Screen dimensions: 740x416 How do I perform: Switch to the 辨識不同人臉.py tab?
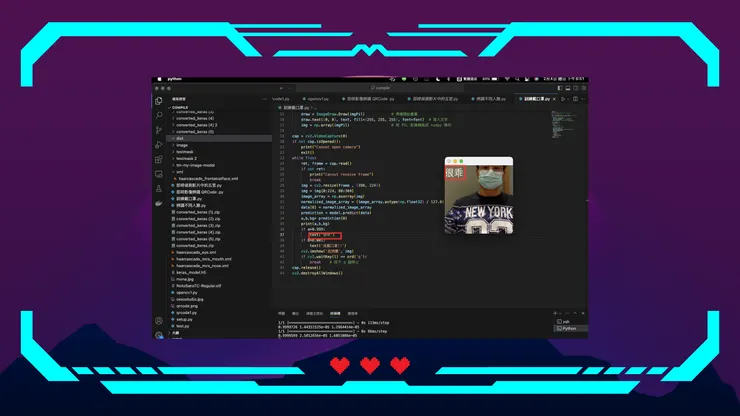[x=489, y=99]
